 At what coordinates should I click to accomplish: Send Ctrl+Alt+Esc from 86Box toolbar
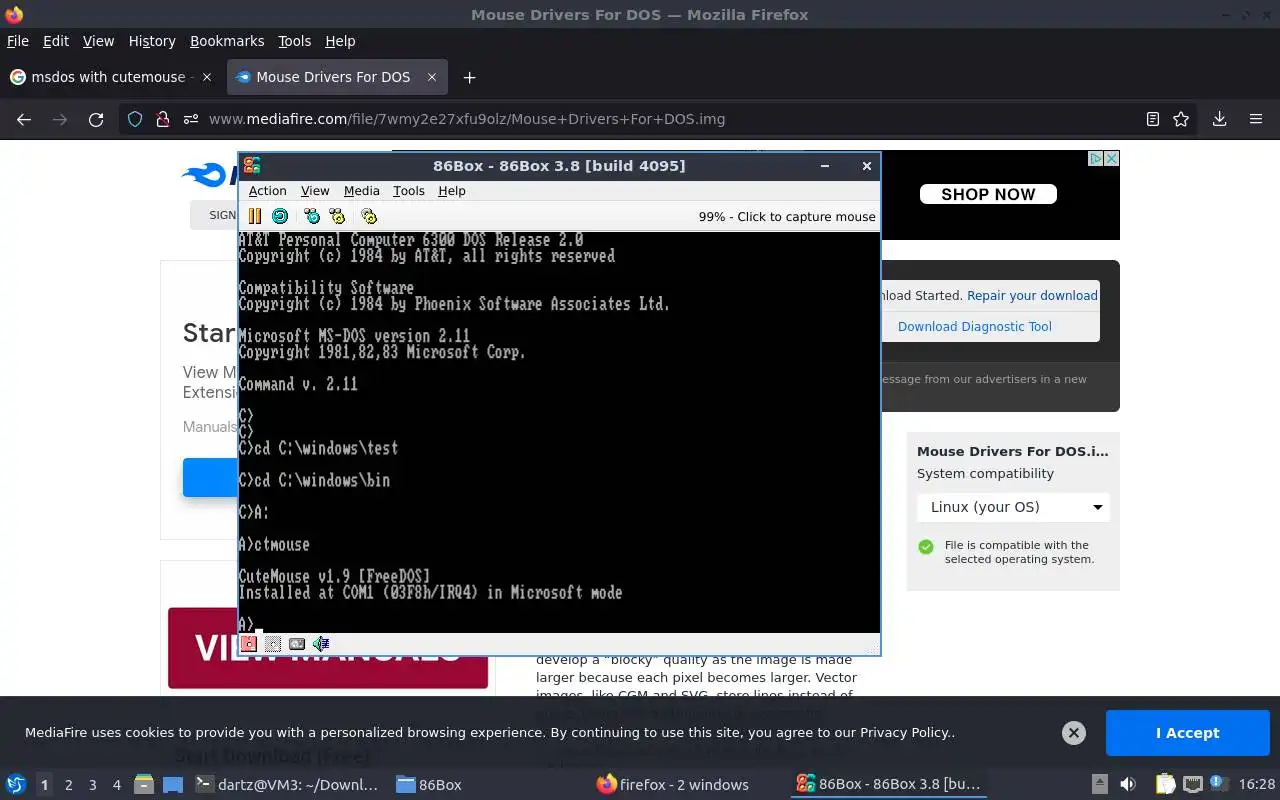(337, 216)
